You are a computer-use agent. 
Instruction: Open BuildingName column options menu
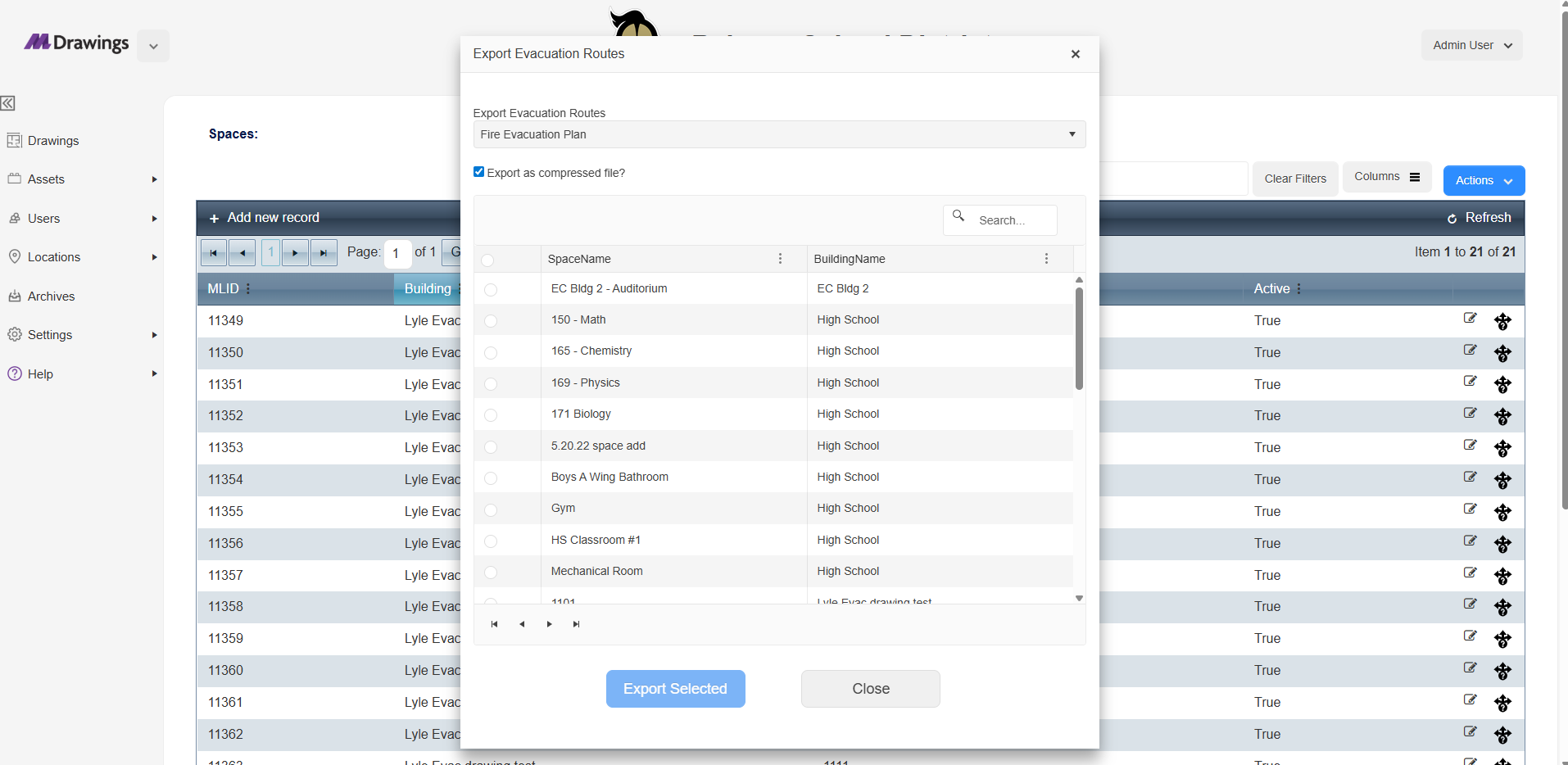1046,259
